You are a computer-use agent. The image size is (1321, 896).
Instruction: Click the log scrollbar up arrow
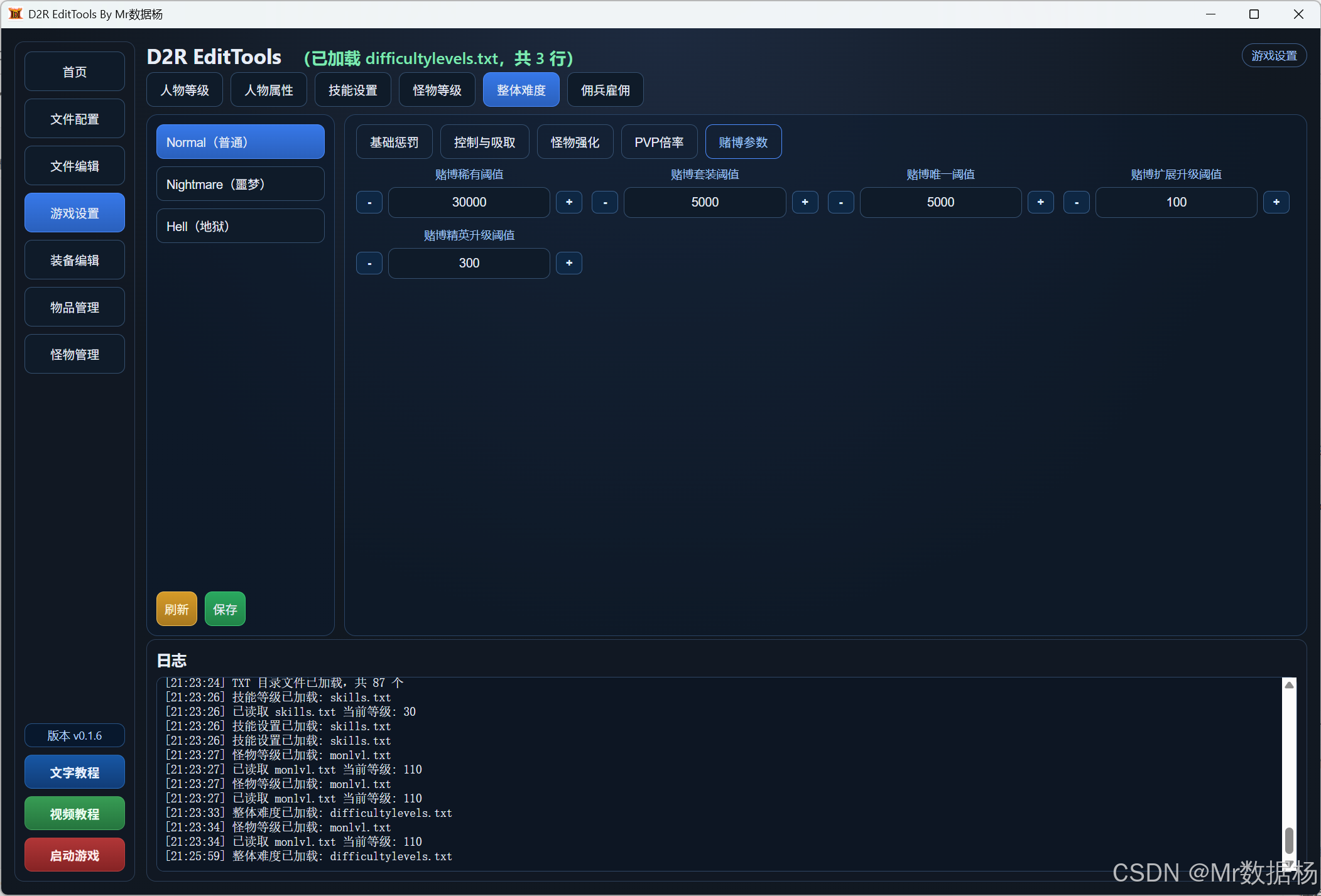[x=1289, y=685]
